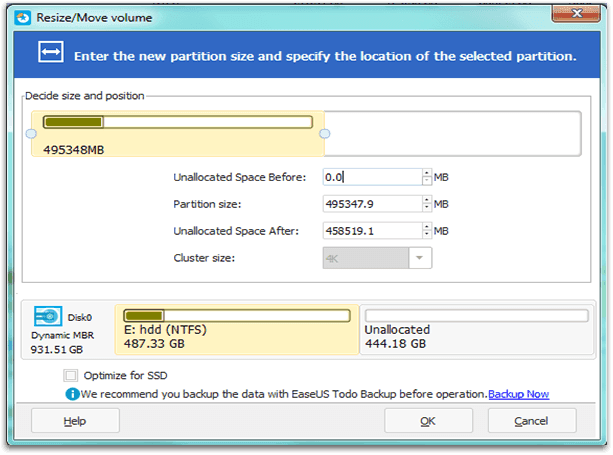Click the left resize handle of partition bar
Image resolution: width=613 pixels, height=455 pixels.
(31, 134)
